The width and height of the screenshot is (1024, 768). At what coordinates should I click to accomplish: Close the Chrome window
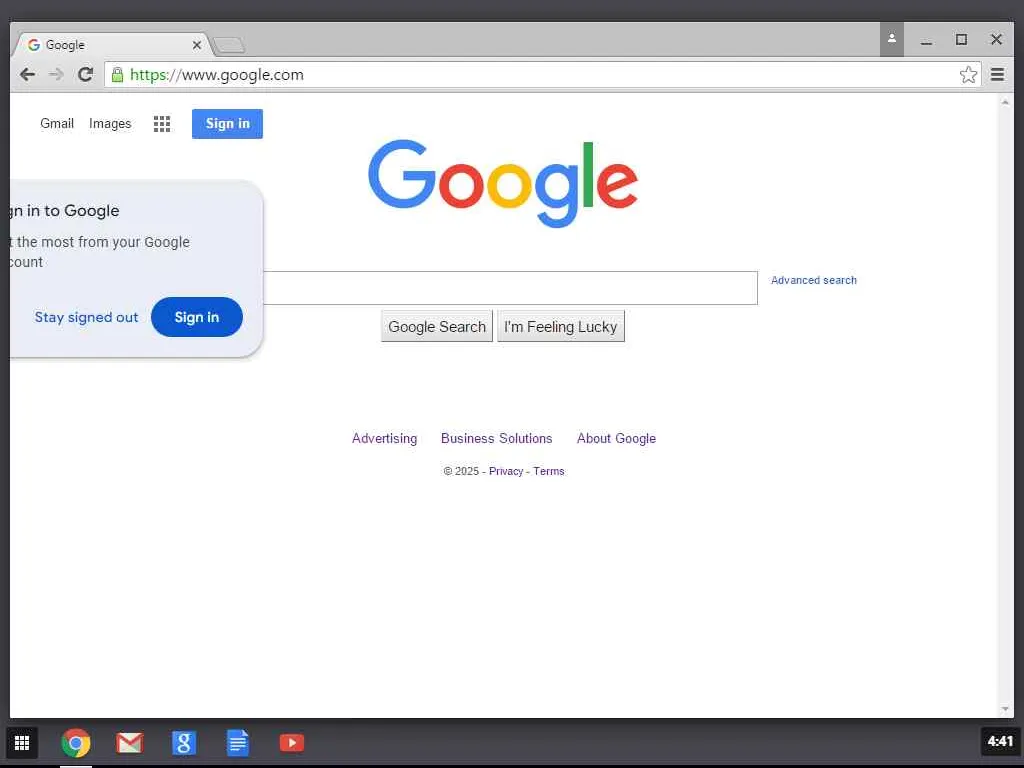point(996,40)
